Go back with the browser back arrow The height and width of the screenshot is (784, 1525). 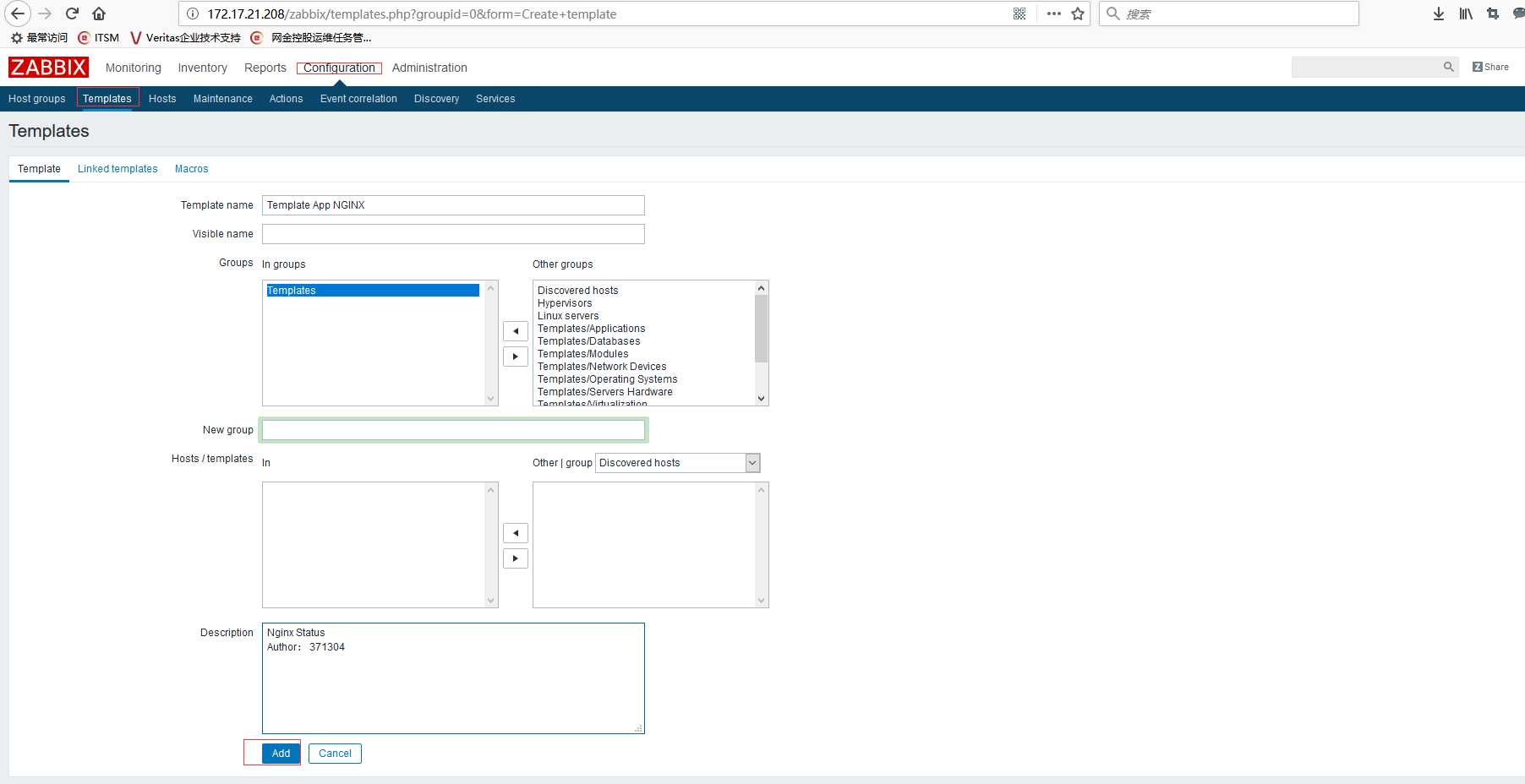[x=18, y=14]
